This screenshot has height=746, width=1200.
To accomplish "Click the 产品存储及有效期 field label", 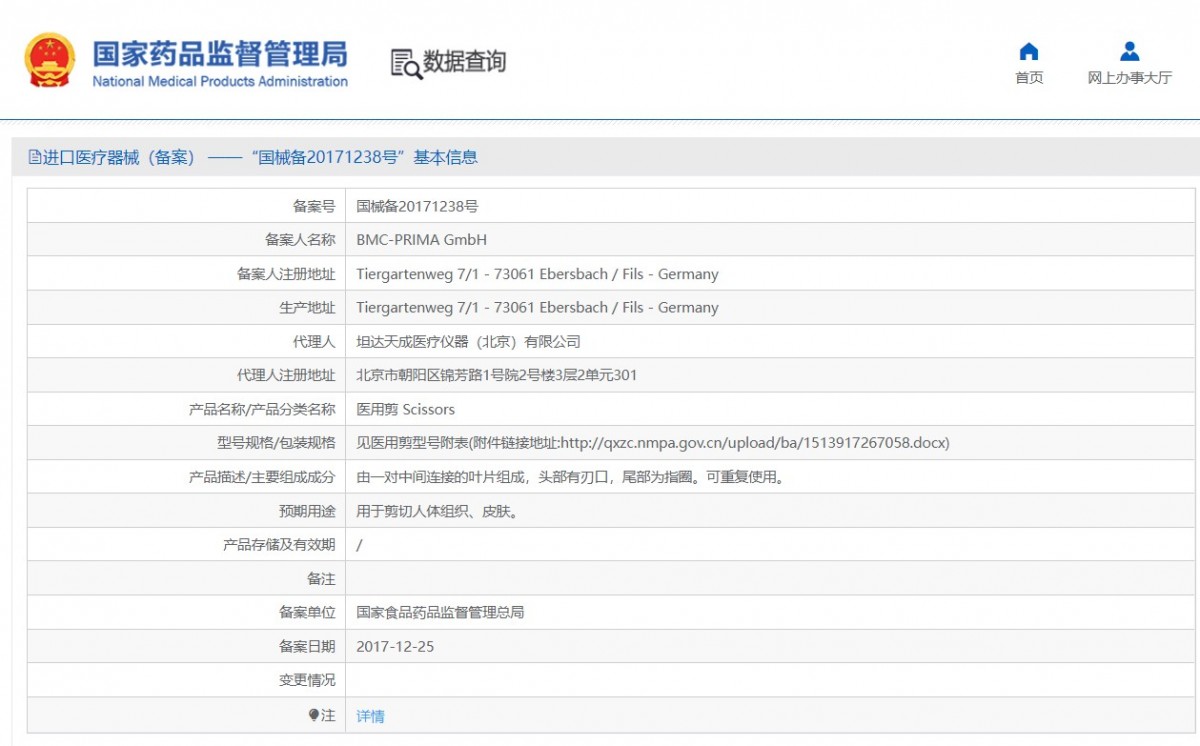I will point(279,545).
